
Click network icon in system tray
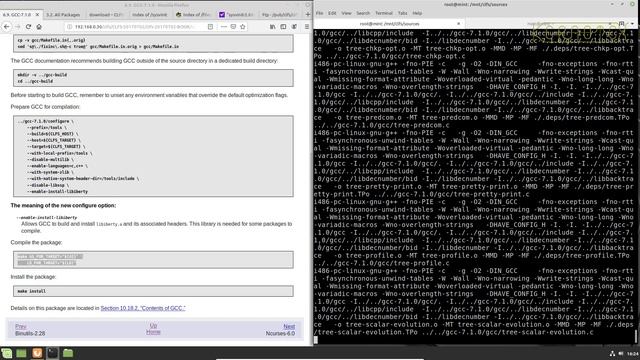tap(612, 354)
